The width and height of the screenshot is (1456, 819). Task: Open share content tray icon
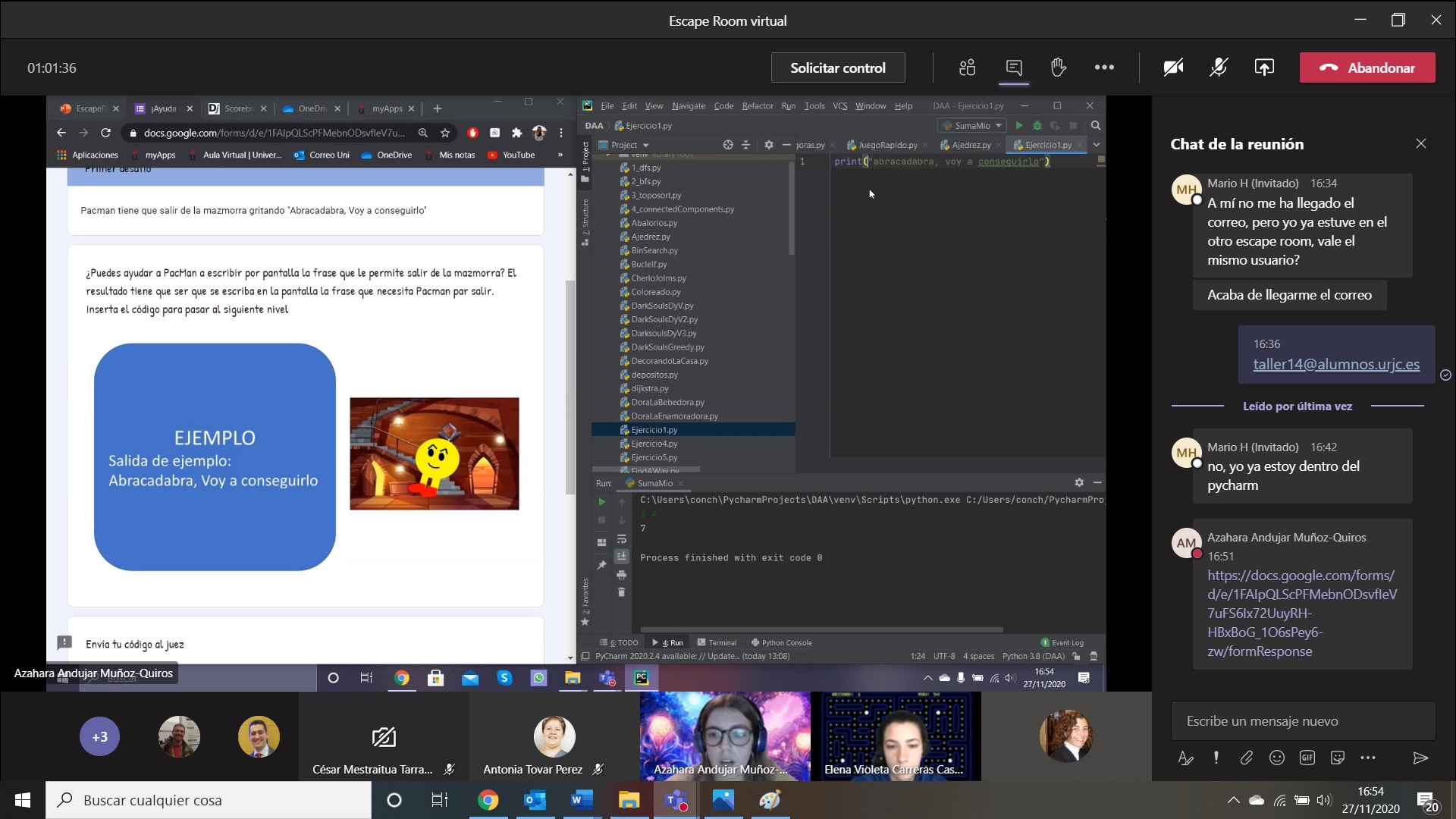[1264, 67]
